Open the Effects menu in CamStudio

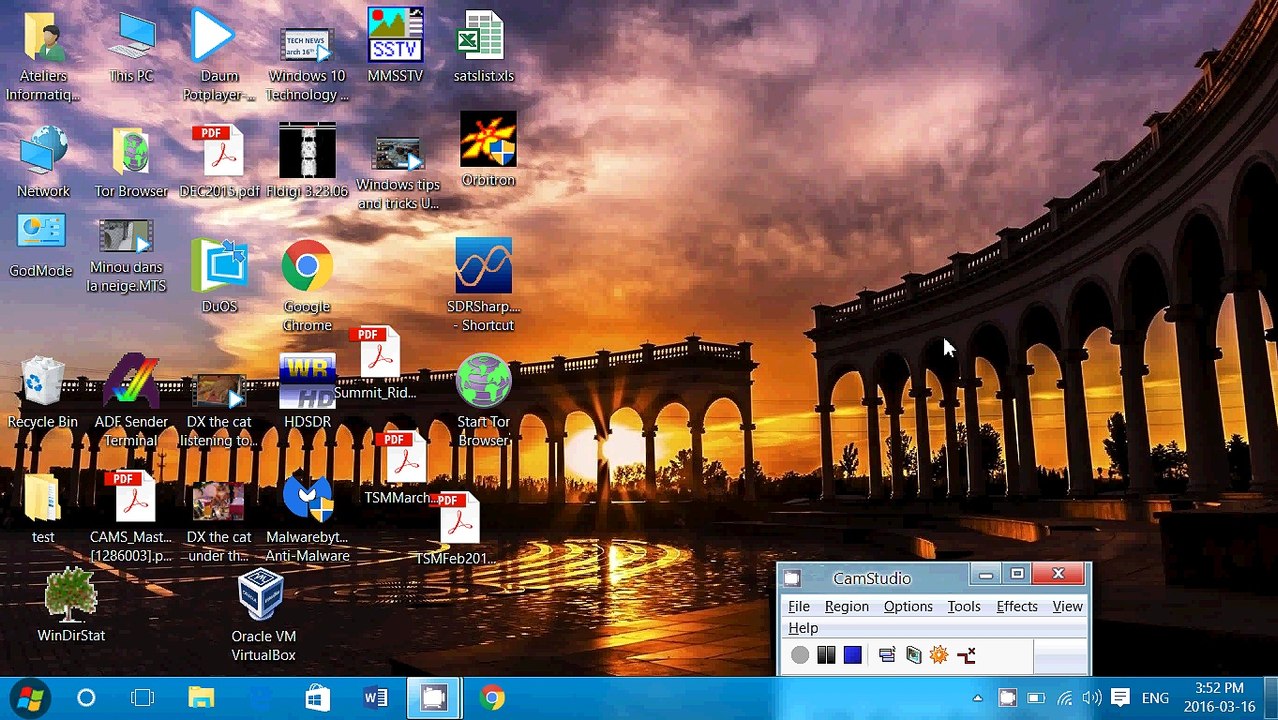point(1017,606)
